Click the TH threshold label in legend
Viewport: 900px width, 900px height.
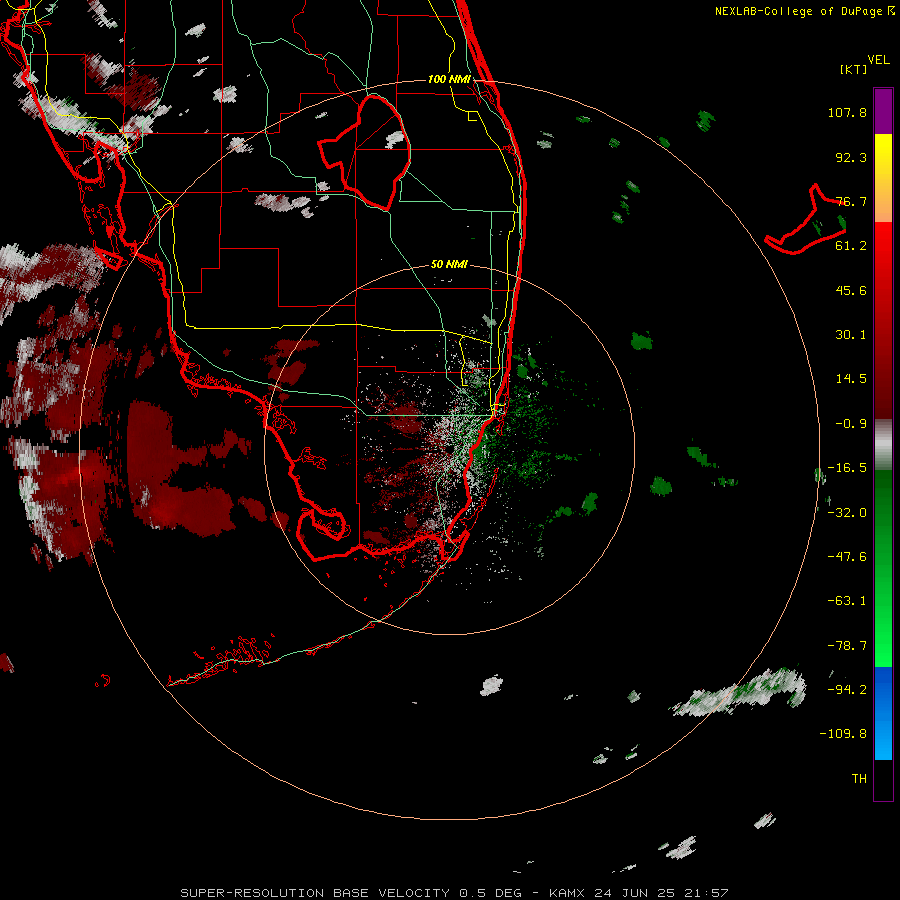tap(859, 779)
